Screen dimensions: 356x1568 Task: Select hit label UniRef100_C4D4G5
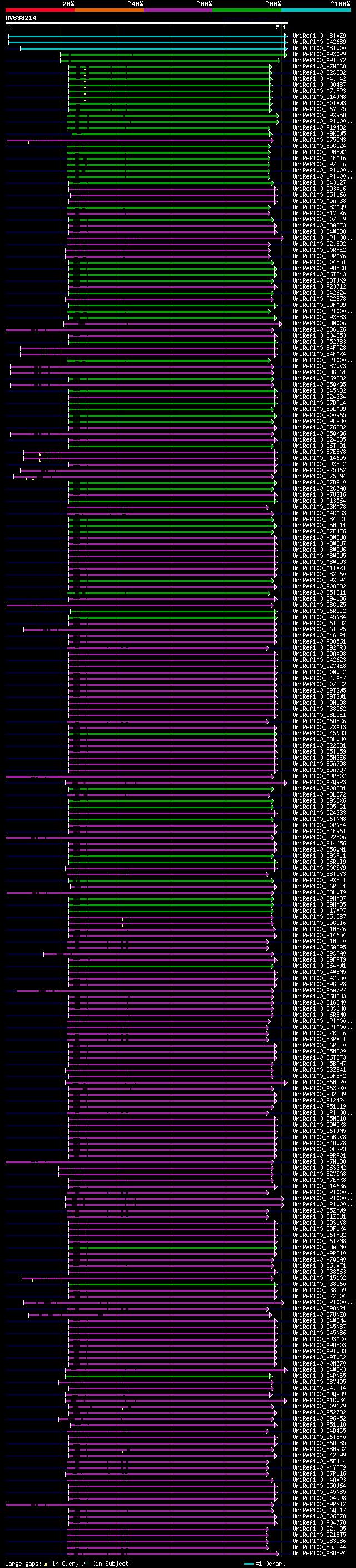319,1431
